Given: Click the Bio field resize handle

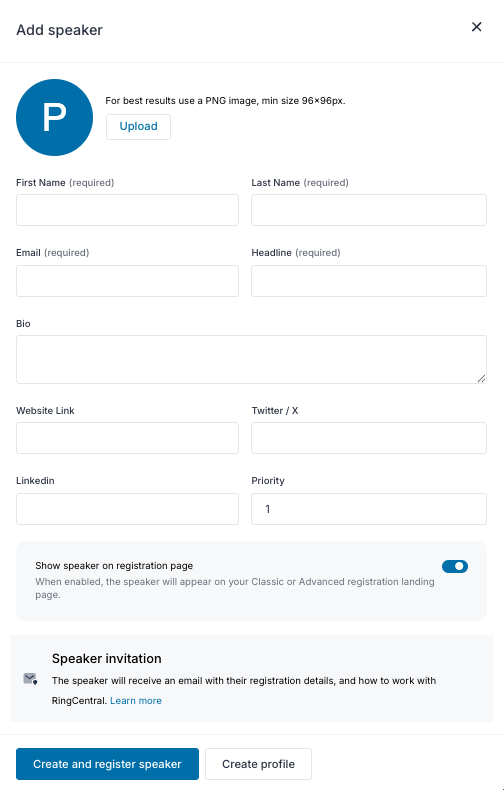Looking at the screenshot, I should [x=481, y=378].
